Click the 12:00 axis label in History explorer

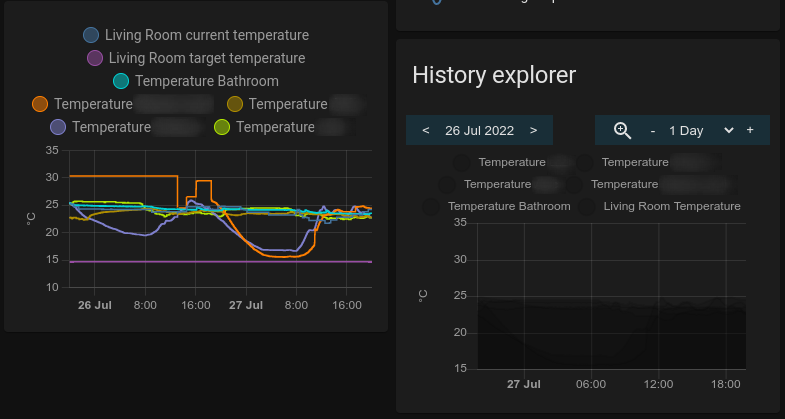658,384
